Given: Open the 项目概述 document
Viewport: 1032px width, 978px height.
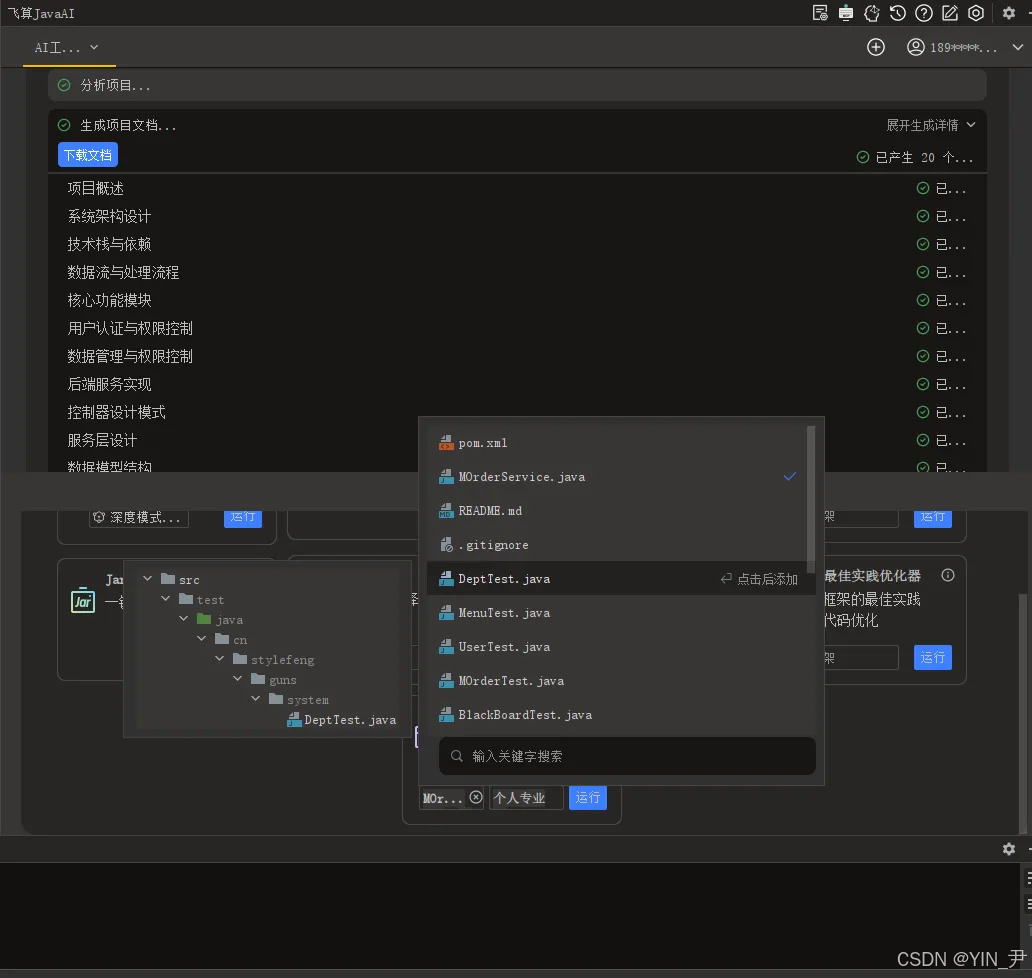Looking at the screenshot, I should [x=95, y=189].
